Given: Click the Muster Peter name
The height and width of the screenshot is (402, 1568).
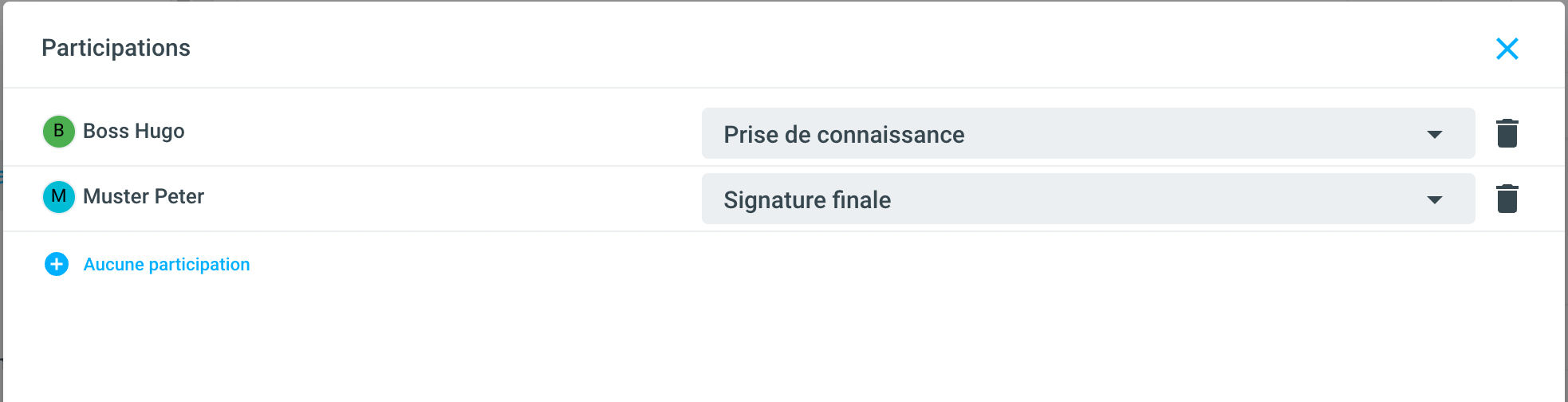Looking at the screenshot, I should point(144,196).
